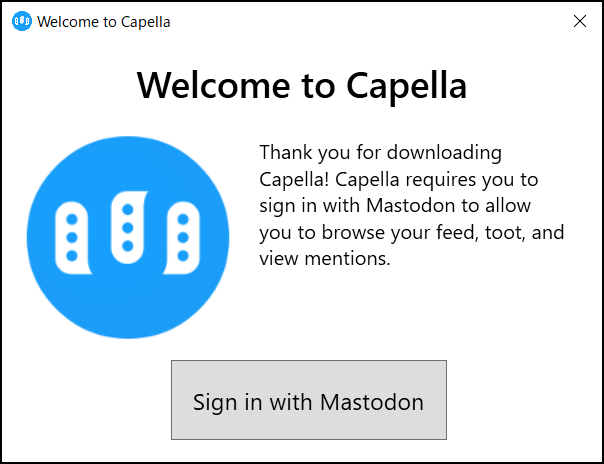Click the "Thank you for downloading" text line
This screenshot has width=604, height=464.
point(380,154)
